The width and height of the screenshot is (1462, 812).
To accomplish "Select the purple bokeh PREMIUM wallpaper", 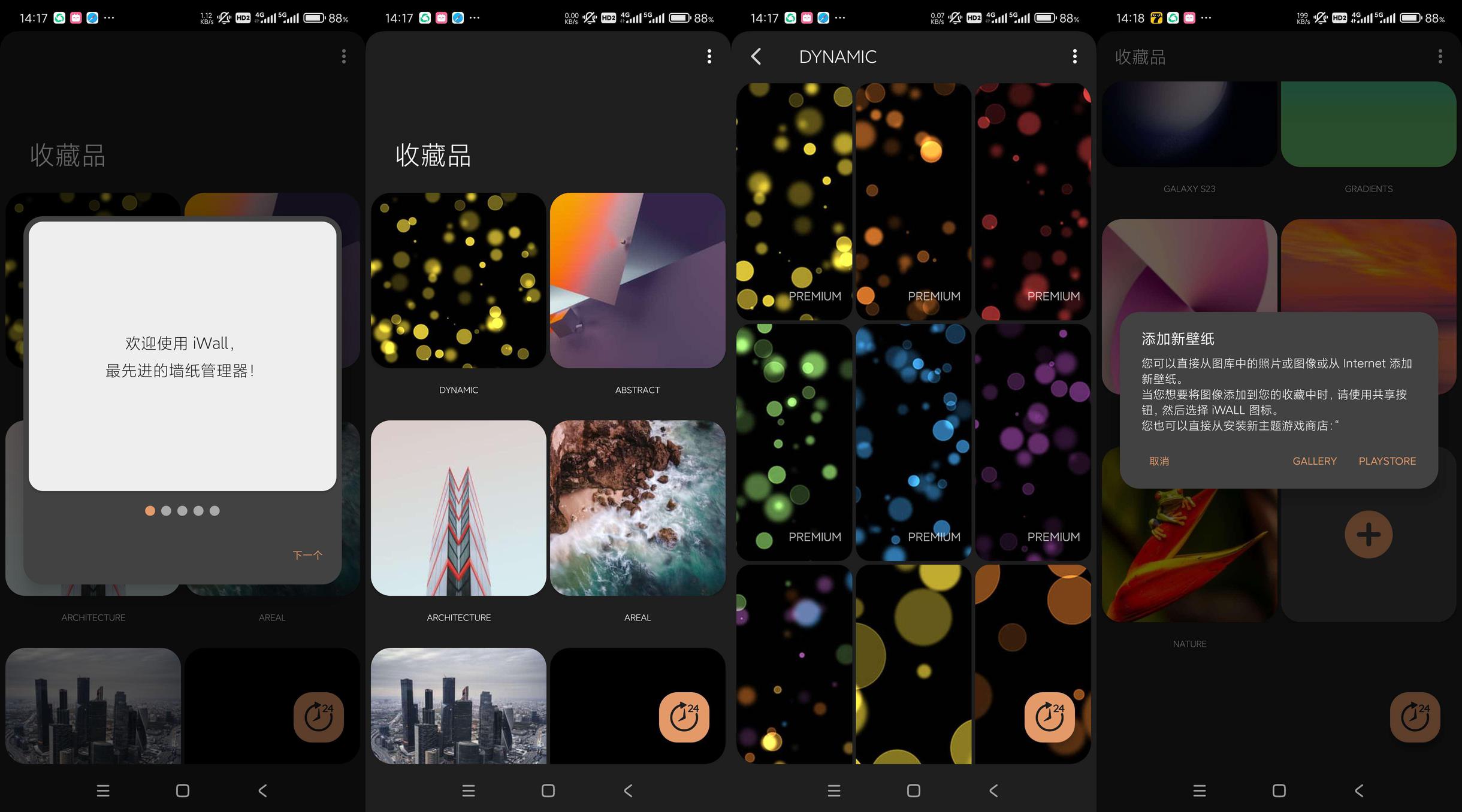I will pos(1032,442).
